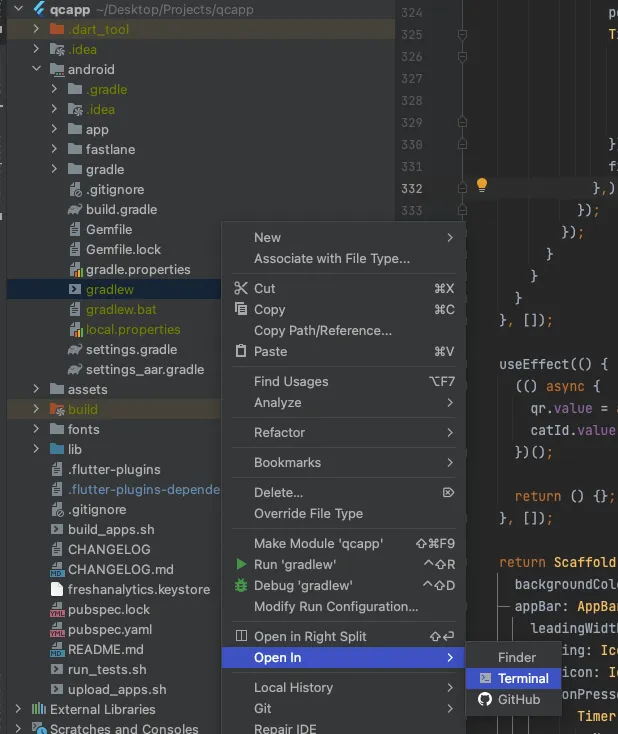Choose Find Usages from the context menu
The width and height of the screenshot is (618, 734).
point(291,381)
